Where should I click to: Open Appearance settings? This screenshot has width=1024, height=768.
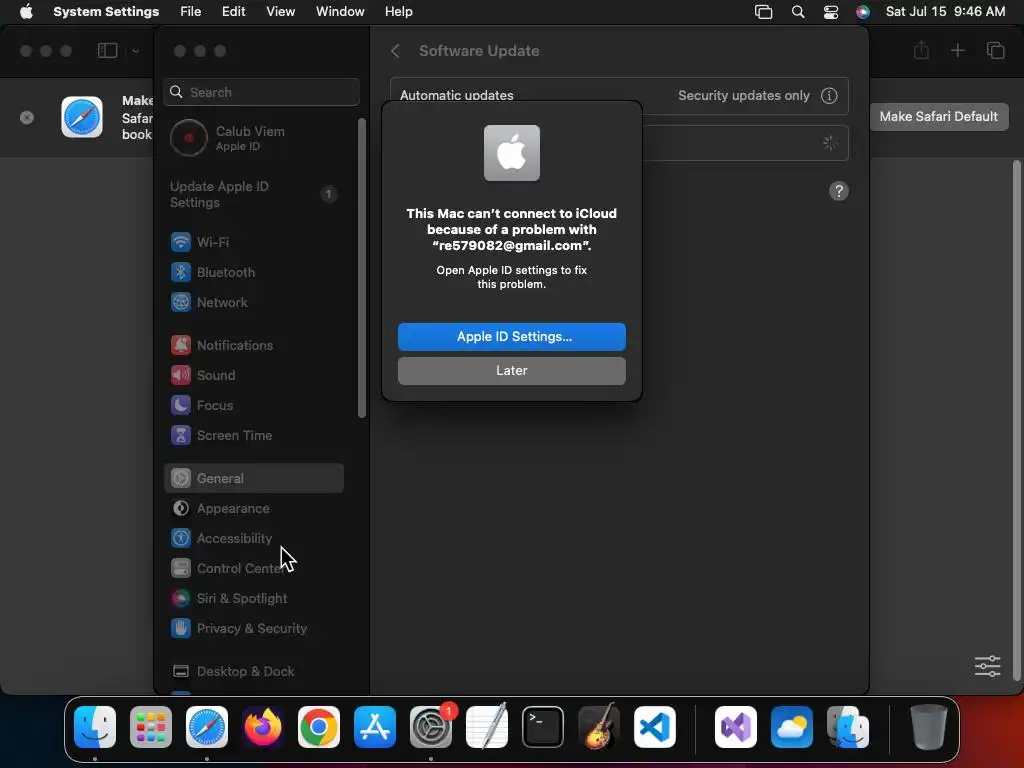(x=255, y=508)
